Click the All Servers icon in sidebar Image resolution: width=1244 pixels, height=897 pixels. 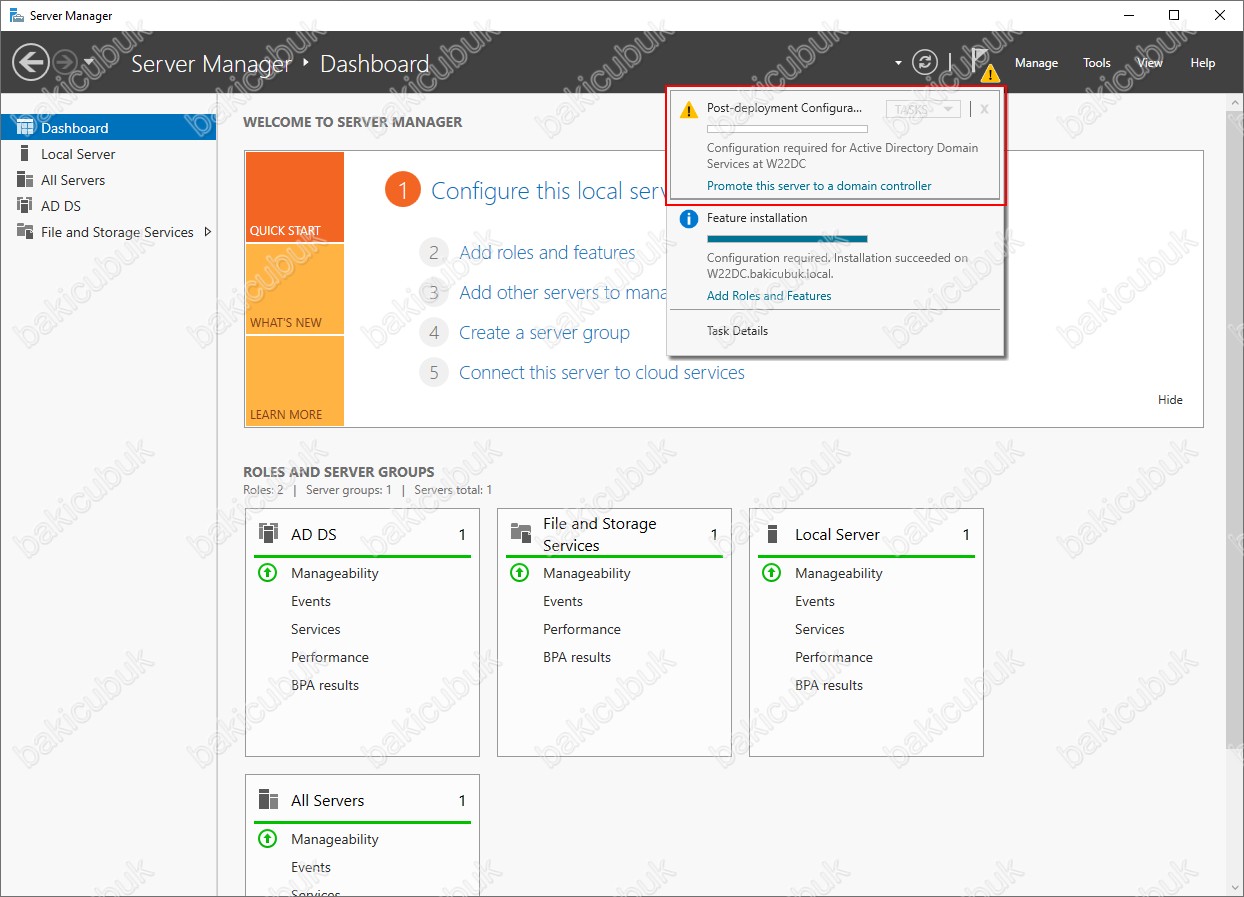pos(25,180)
